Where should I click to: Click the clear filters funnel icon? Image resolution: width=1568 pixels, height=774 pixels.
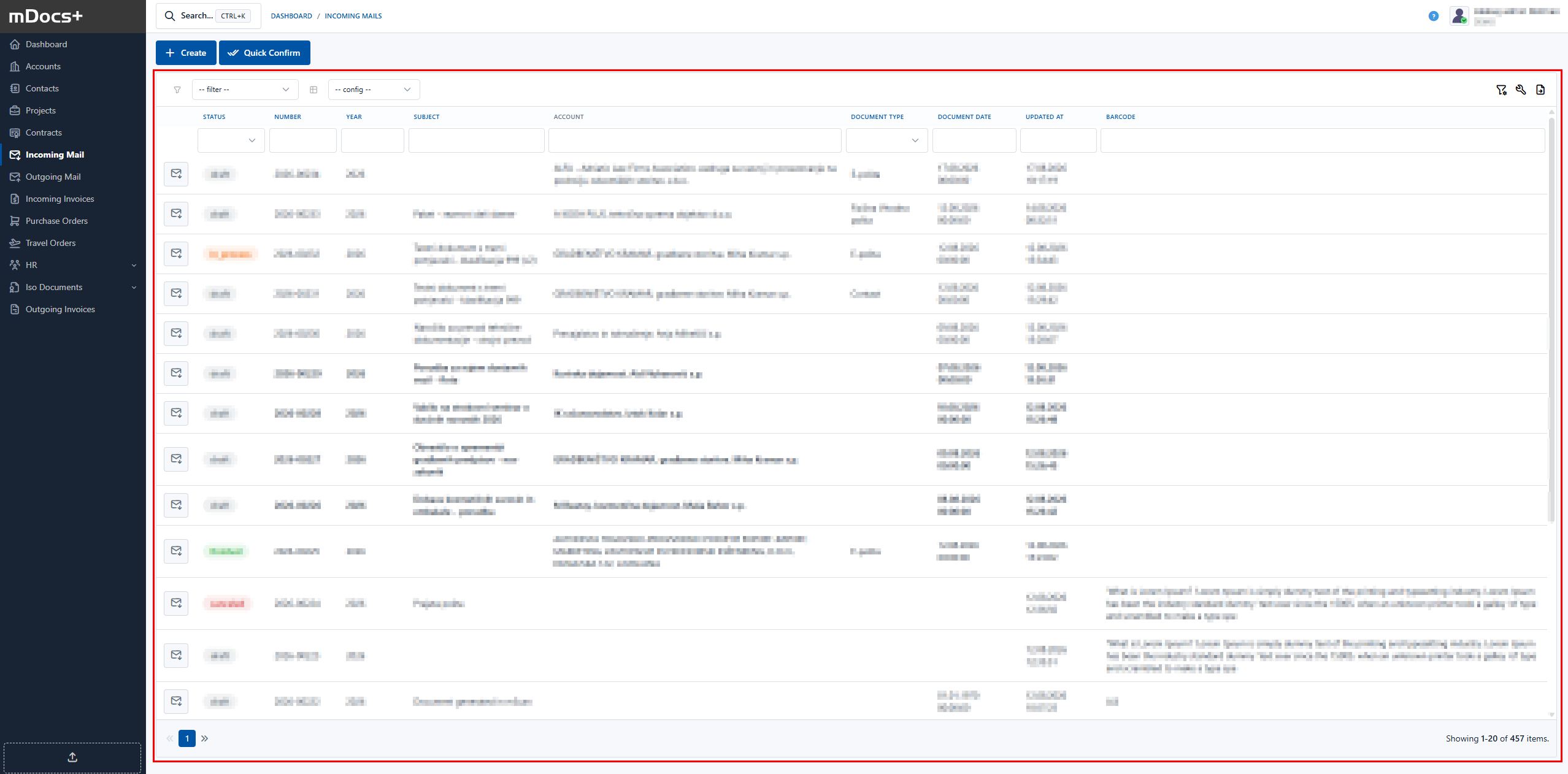coord(1501,90)
